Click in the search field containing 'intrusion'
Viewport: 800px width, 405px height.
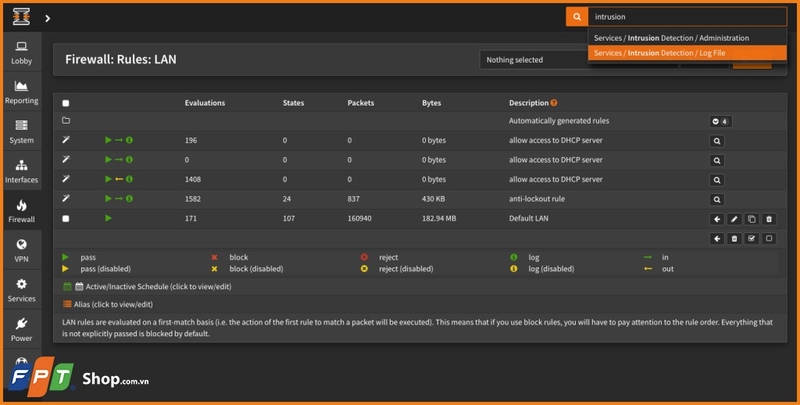685,17
